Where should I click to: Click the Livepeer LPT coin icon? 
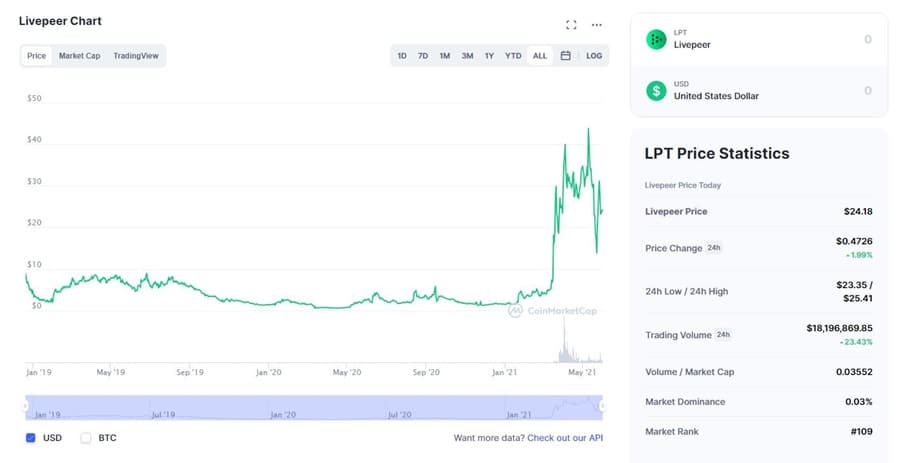[656, 39]
